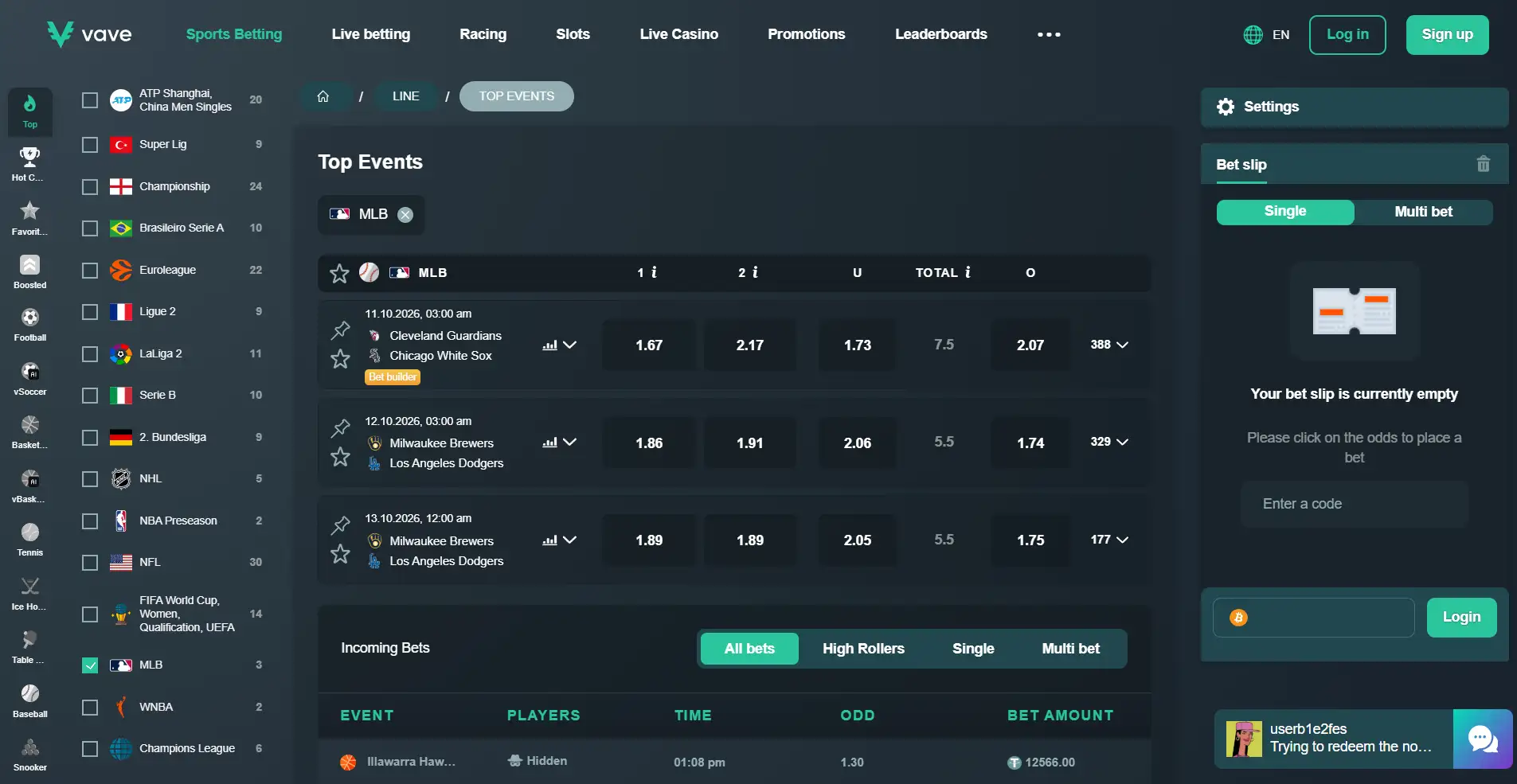Expand stats chevron for Guardians vs White Sox
This screenshot has height=784, width=1517.
click(x=569, y=345)
